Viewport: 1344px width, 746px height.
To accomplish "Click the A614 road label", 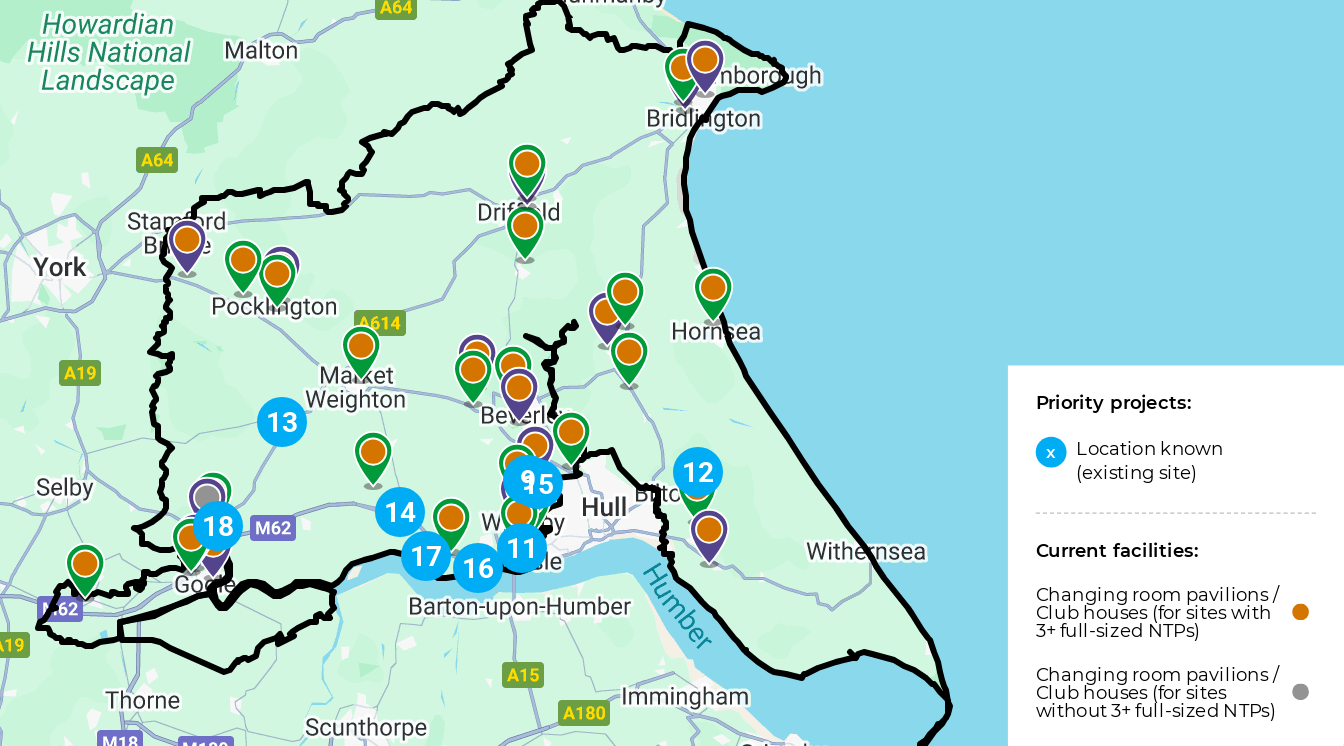I will [379, 323].
